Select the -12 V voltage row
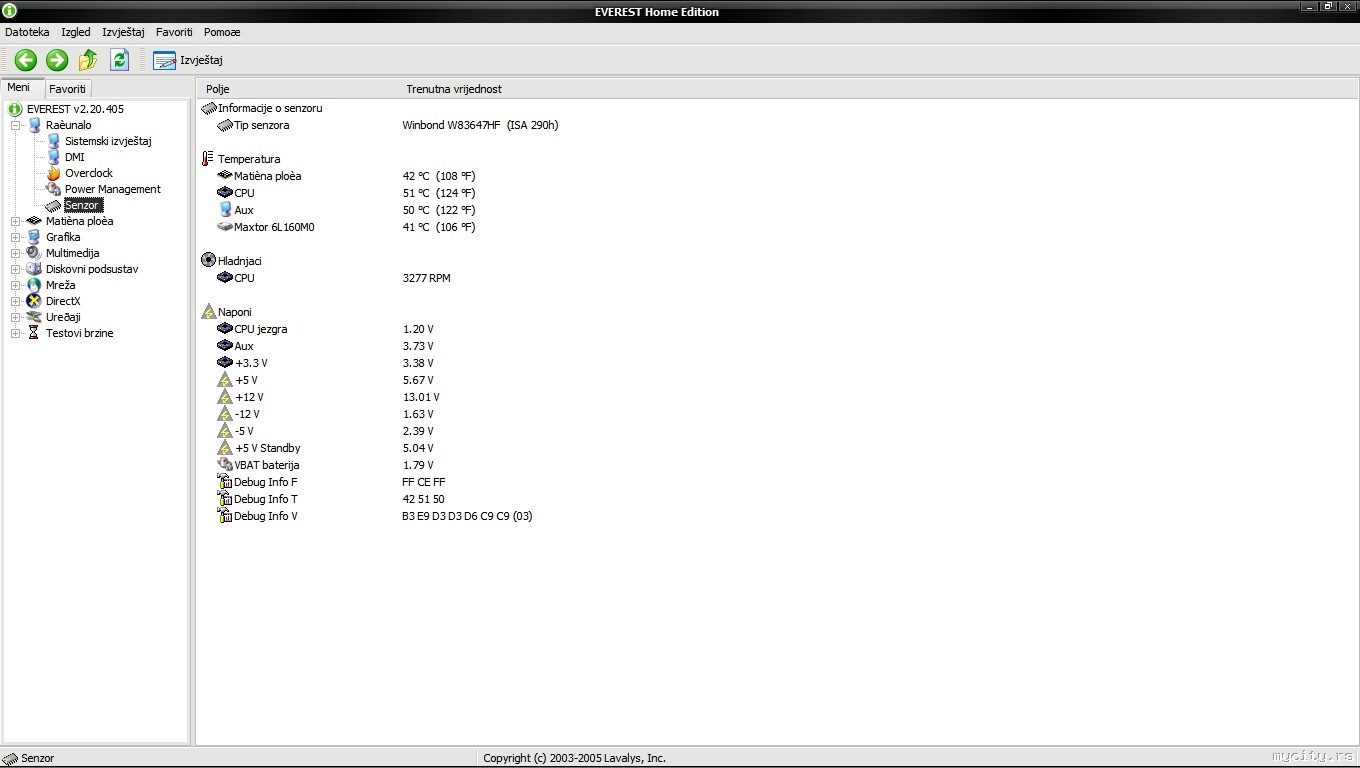This screenshot has height=768, width=1360. coord(325,414)
